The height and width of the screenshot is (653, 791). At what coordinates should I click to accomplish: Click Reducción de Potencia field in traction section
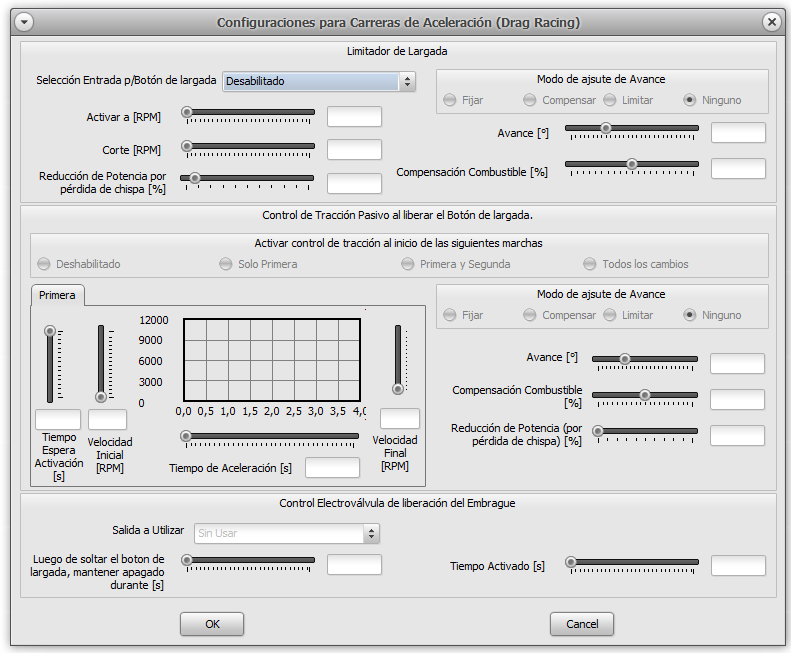click(x=737, y=436)
